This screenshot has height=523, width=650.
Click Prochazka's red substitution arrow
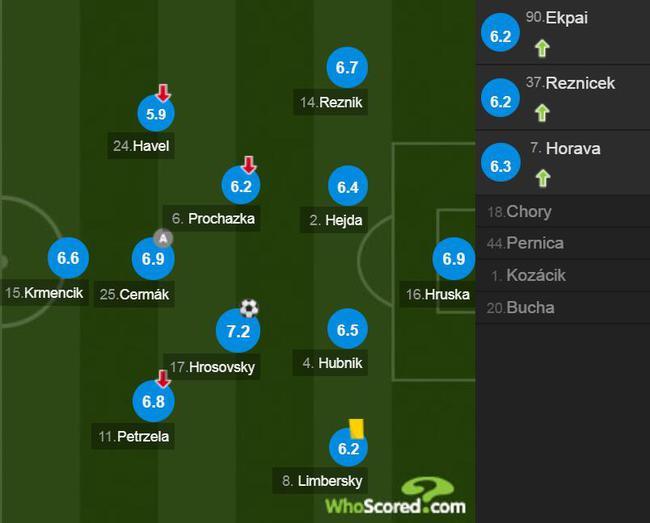pyautogui.click(x=249, y=165)
